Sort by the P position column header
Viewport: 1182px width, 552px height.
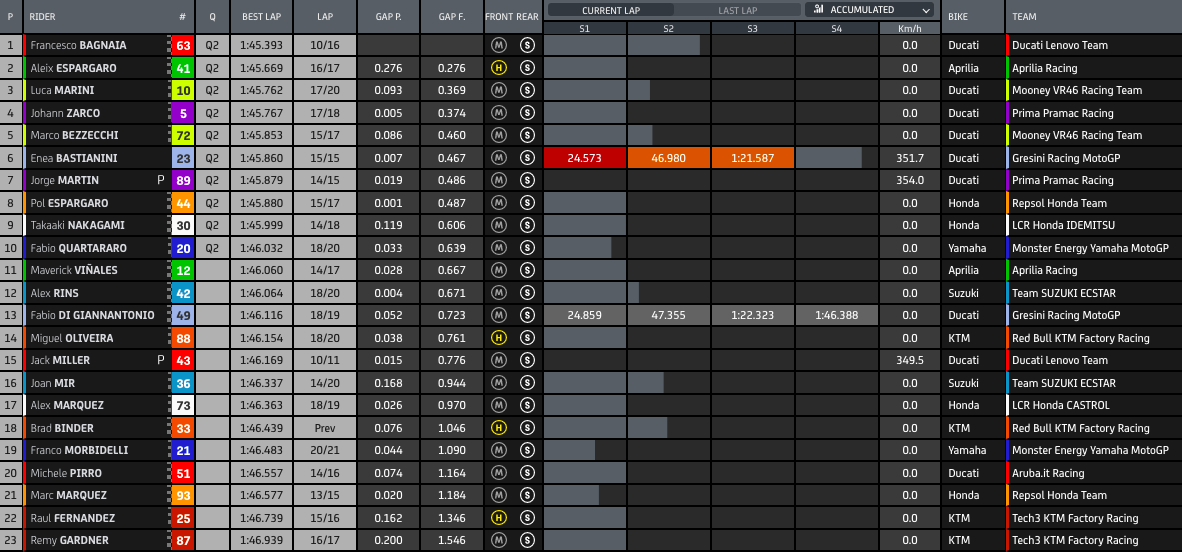11,17
